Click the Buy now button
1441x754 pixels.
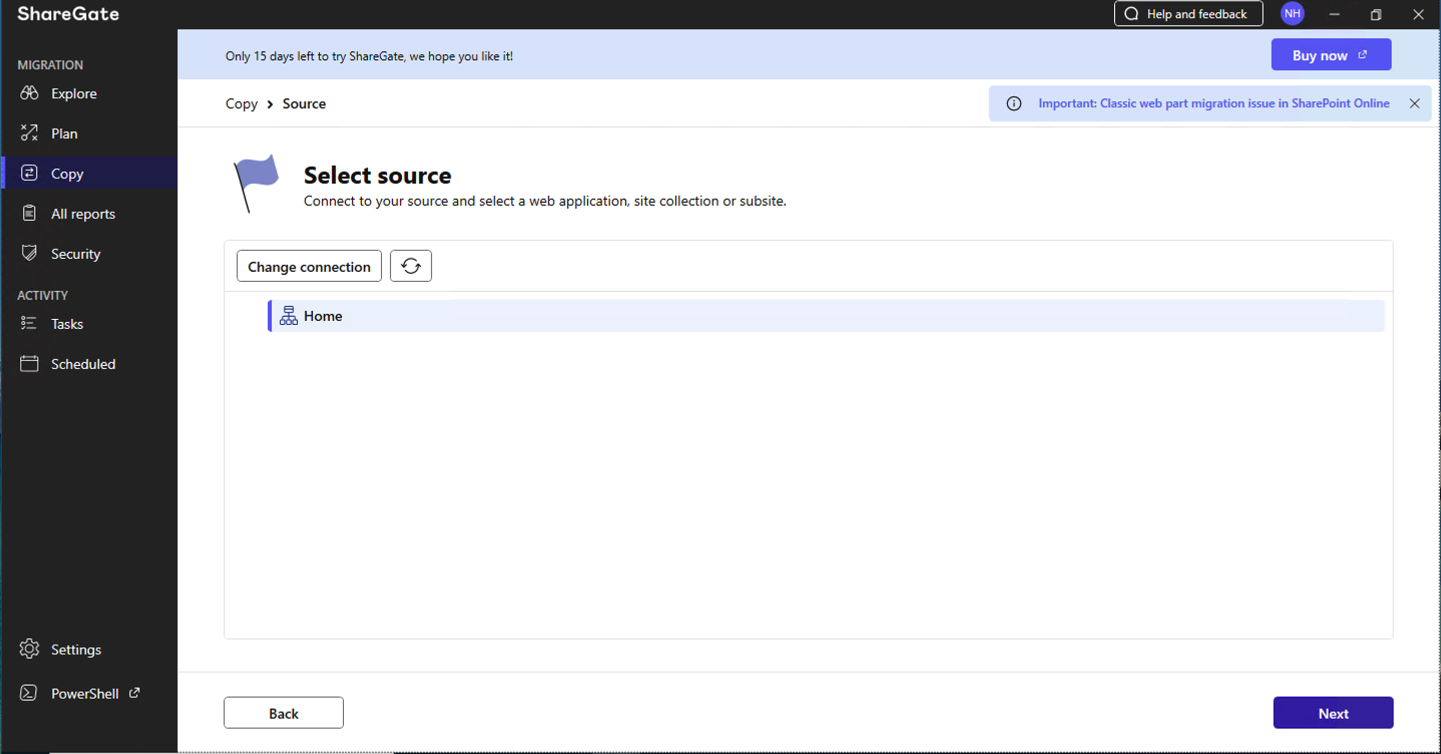(x=1331, y=55)
